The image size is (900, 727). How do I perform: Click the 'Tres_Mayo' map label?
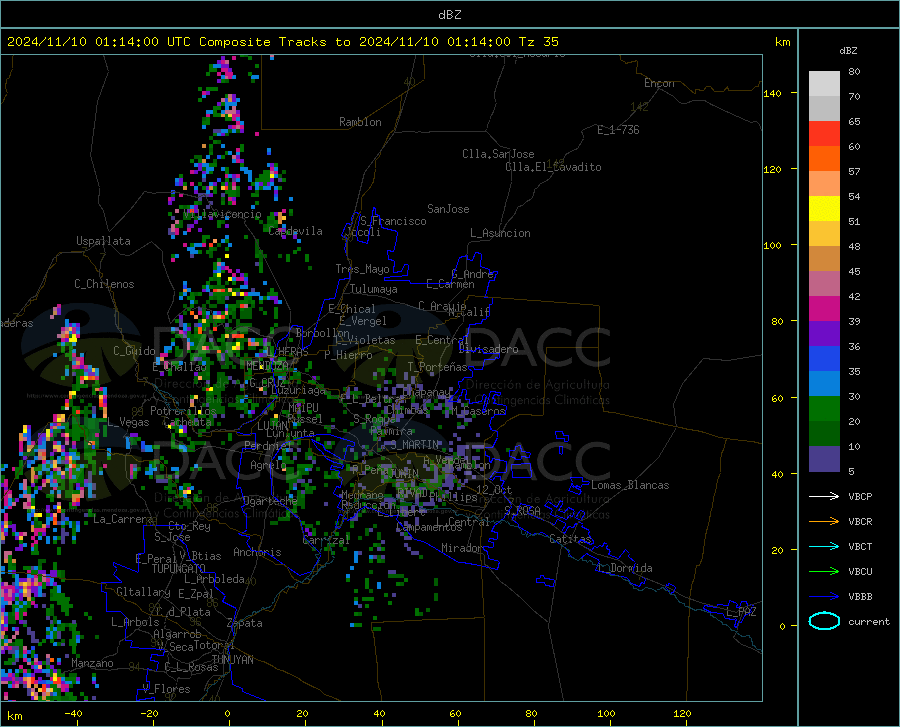362,269
